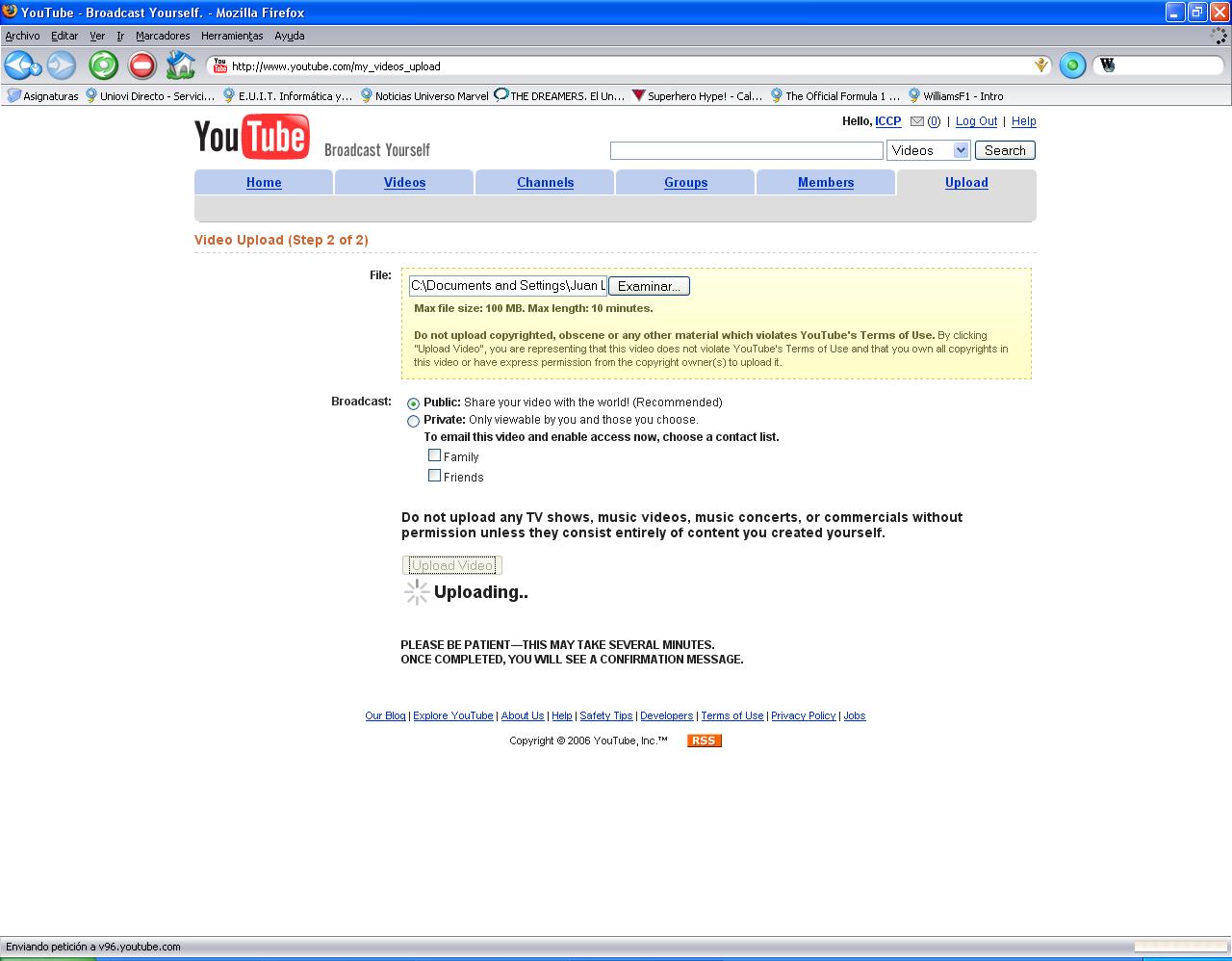Viewport: 1232px width, 961px height.
Task: Open the Editar menu
Action: coord(64,36)
